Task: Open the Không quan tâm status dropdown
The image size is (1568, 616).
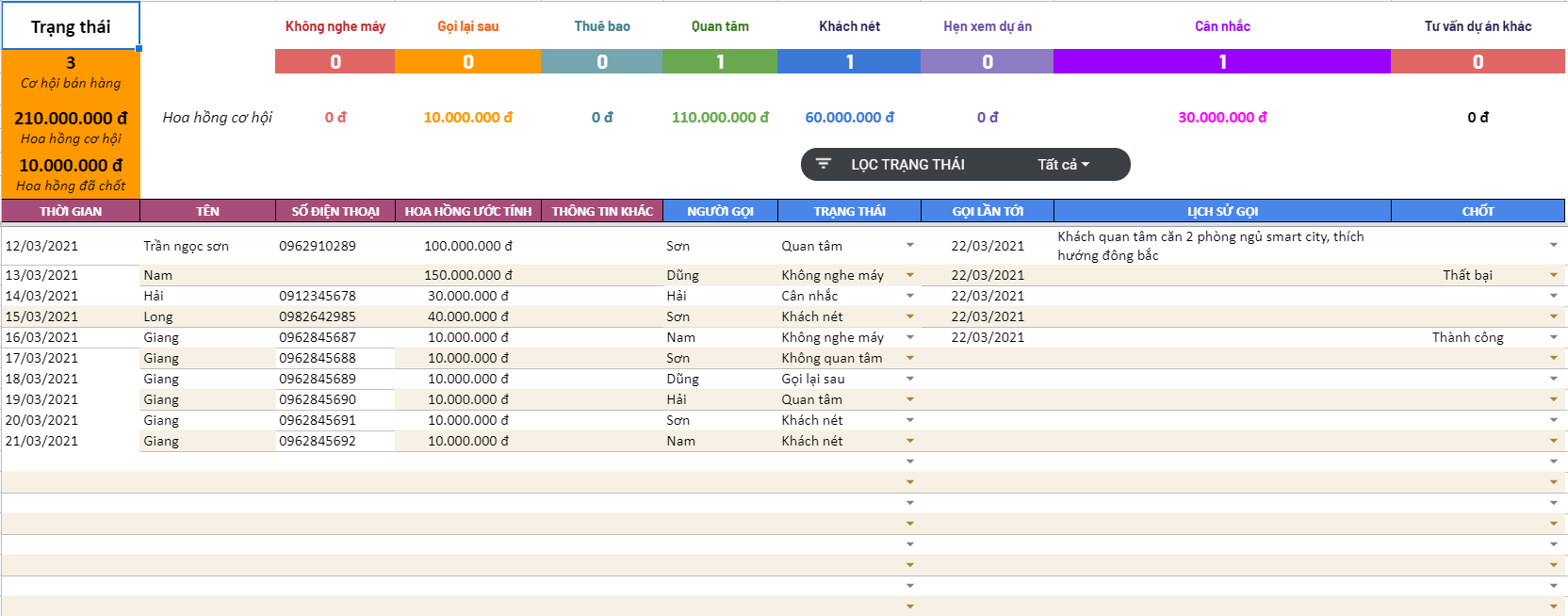Action: (909, 358)
